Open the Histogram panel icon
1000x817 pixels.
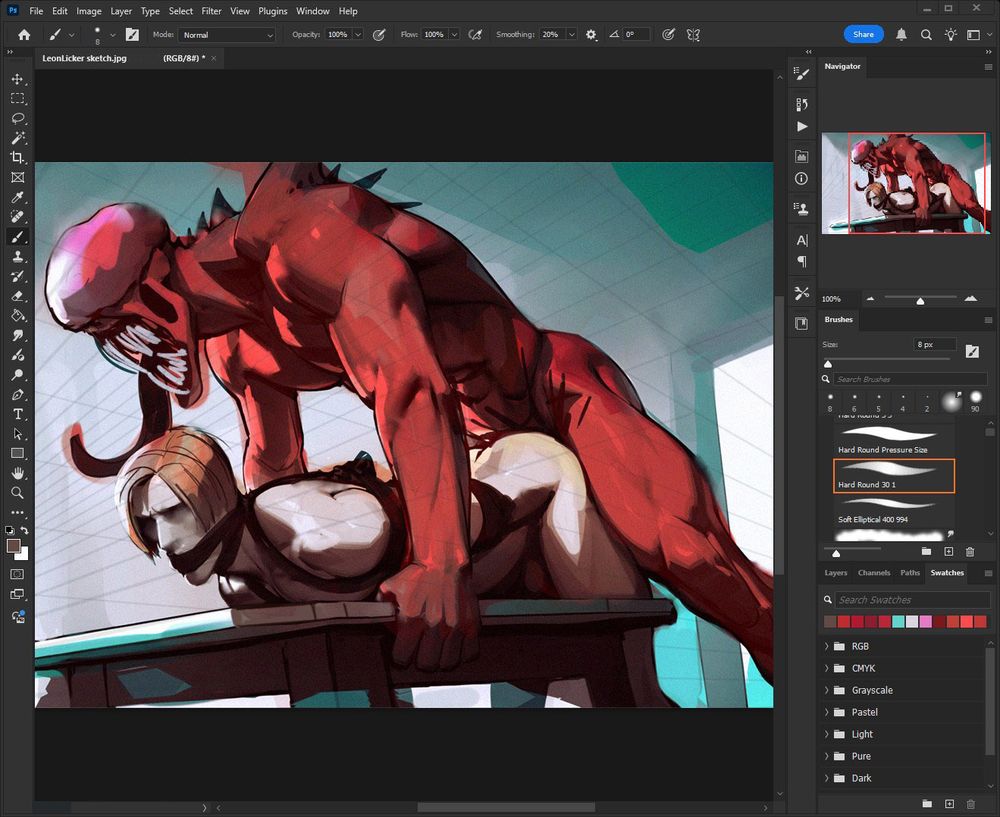pyautogui.click(x=802, y=156)
